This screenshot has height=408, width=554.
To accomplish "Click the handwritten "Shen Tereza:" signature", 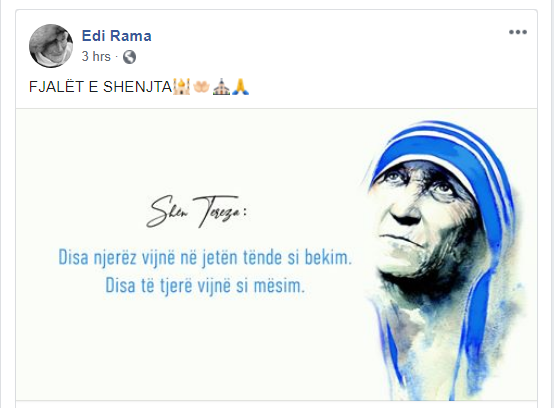I will [x=196, y=211].
